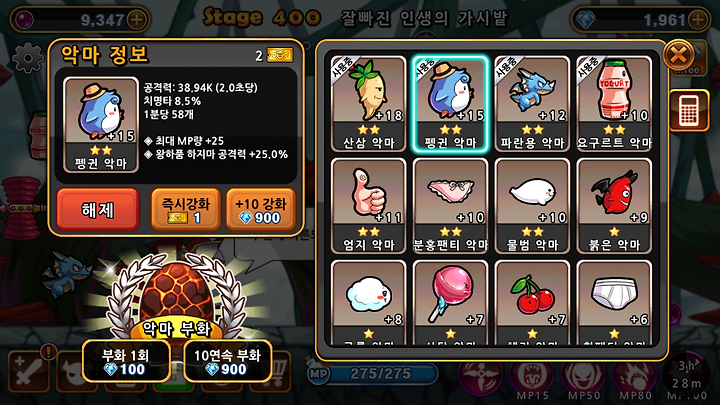The height and width of the screenshot is (405, 720).
Task: Click the 10연속 부화 hatch button
Action: click(228, 361)
